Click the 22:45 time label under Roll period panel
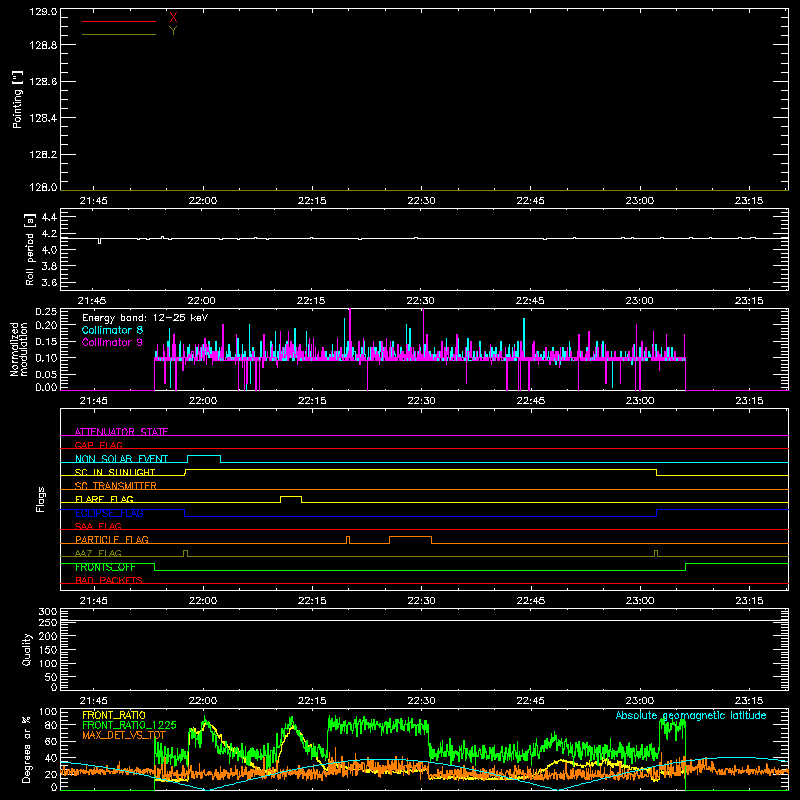Image resolution: width=800 pixels, height=800 pixels. (x=530, y=301)
